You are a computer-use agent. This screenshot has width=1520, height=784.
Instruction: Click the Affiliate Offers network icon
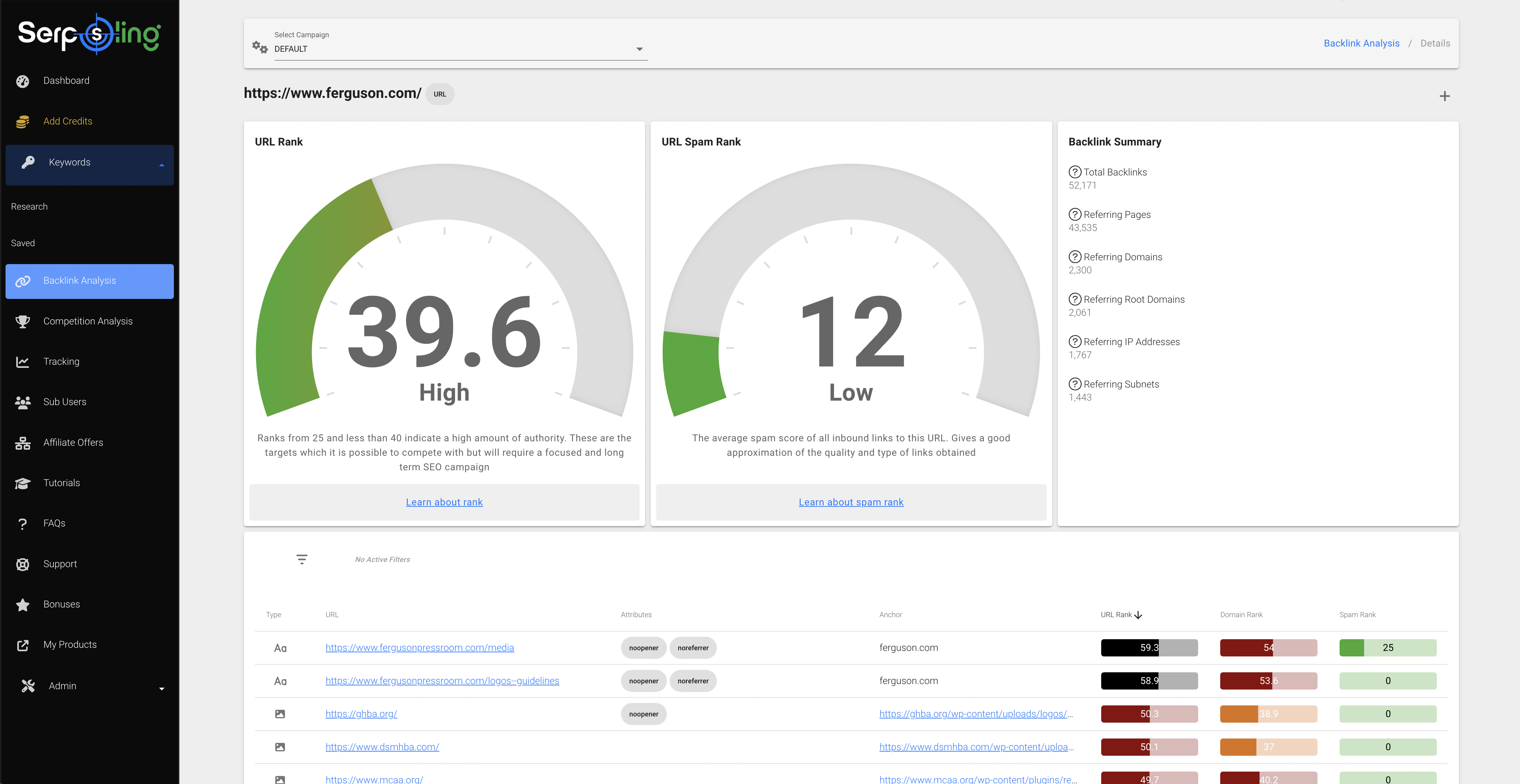click(x=23, y=443)
